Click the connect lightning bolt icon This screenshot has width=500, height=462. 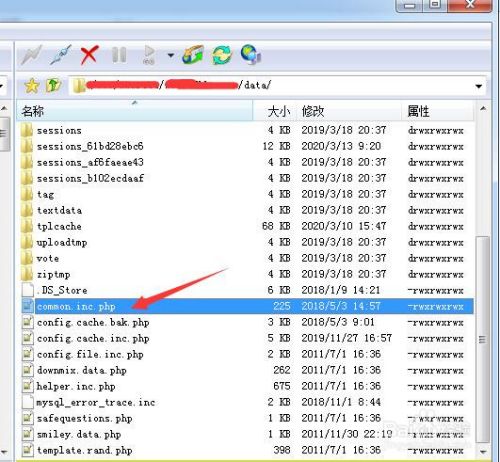pyautogui.click(x=31, y=55)
